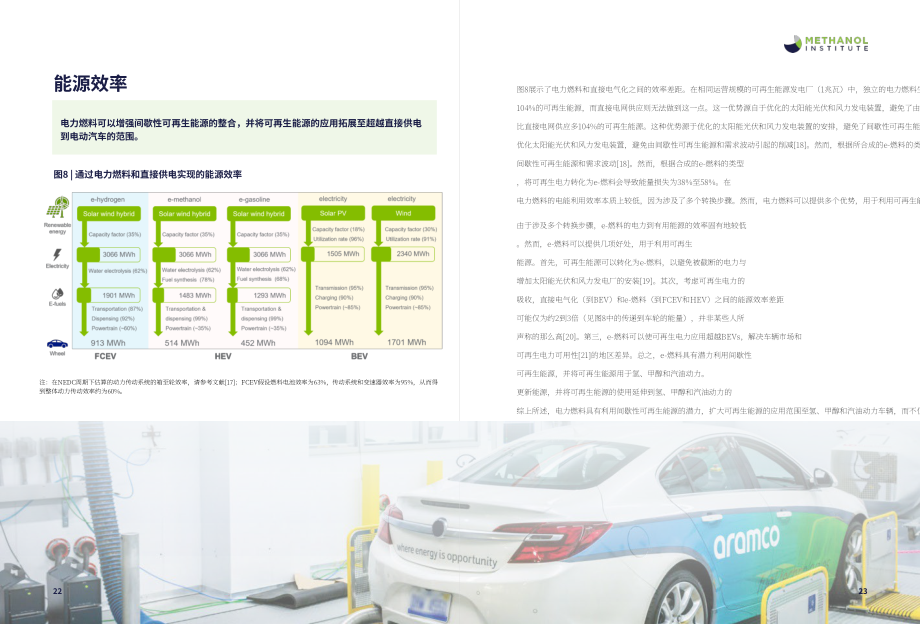Click the 452 MWh result
Viewport: 920px width, 625px height.
pyautogui.click(x=258, y=343)
